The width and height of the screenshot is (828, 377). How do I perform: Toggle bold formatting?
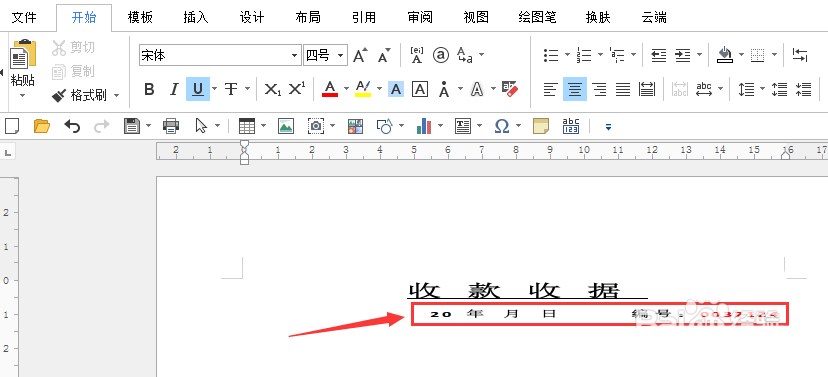[x=149, y=89]
